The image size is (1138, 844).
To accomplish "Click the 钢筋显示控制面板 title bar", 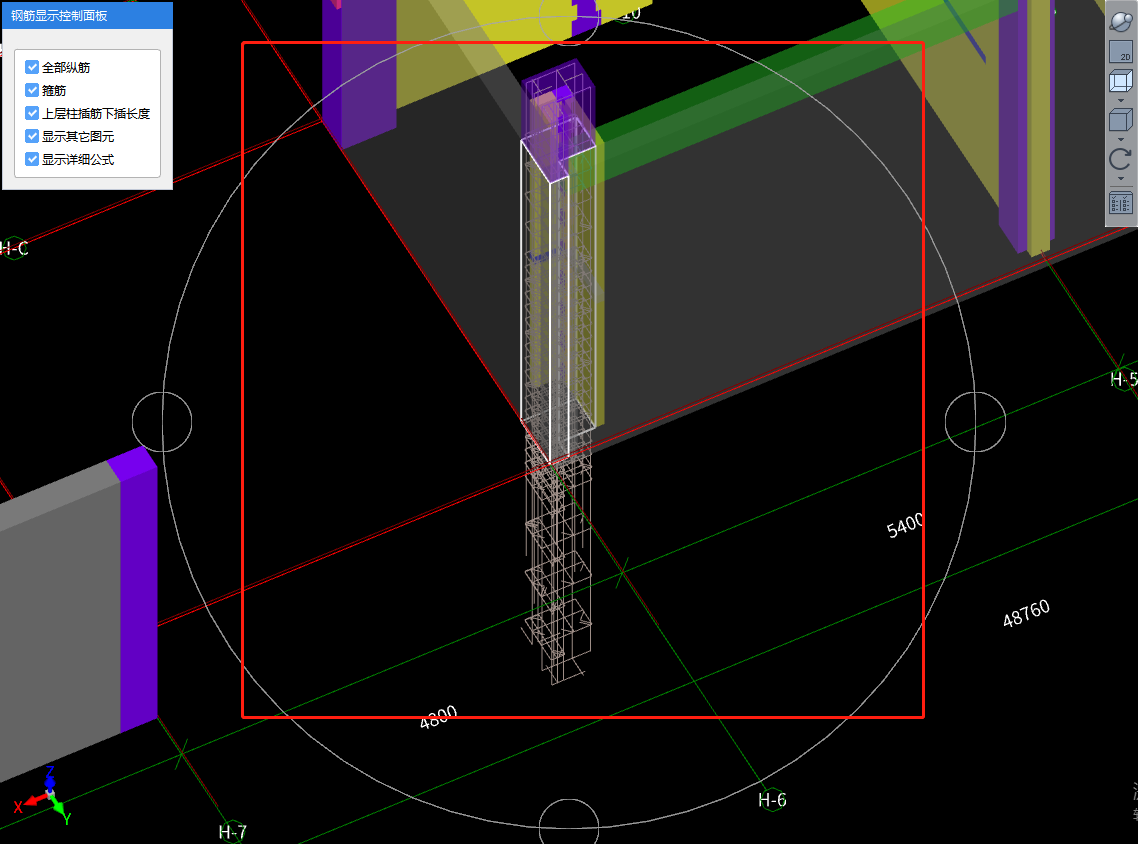I will (x=87, y=15).
